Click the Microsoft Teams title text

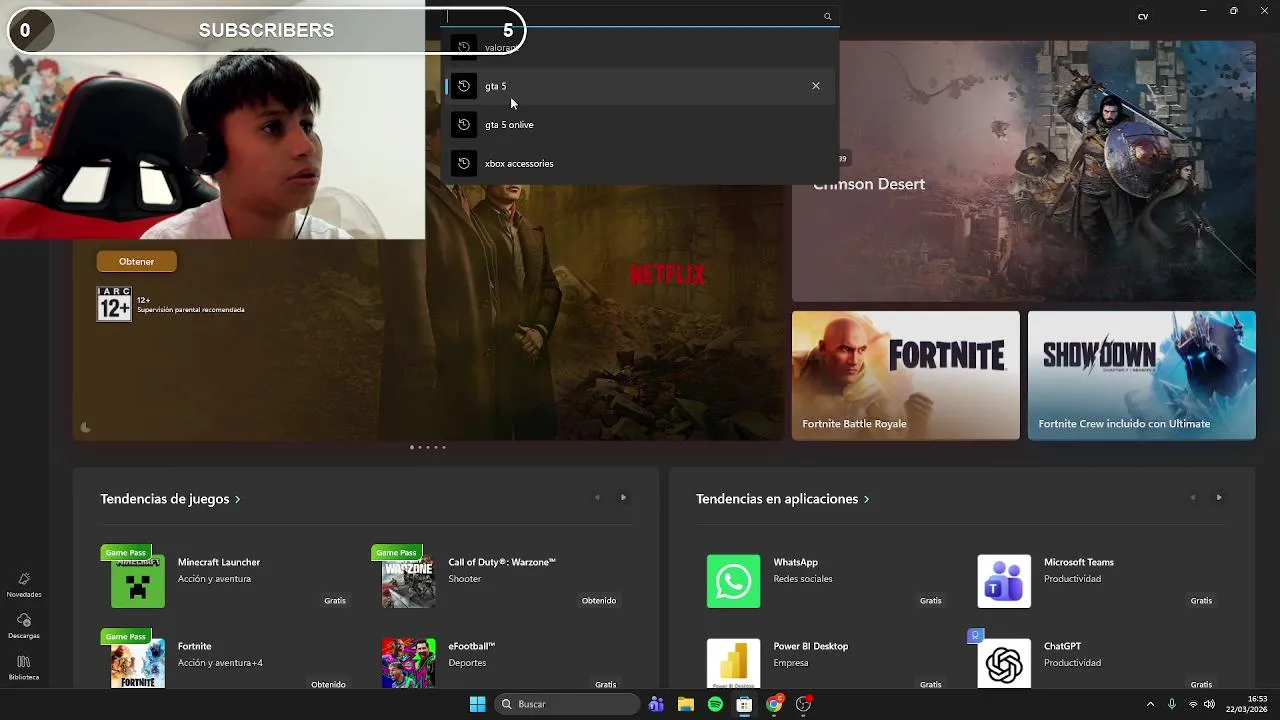[1079, 562]
